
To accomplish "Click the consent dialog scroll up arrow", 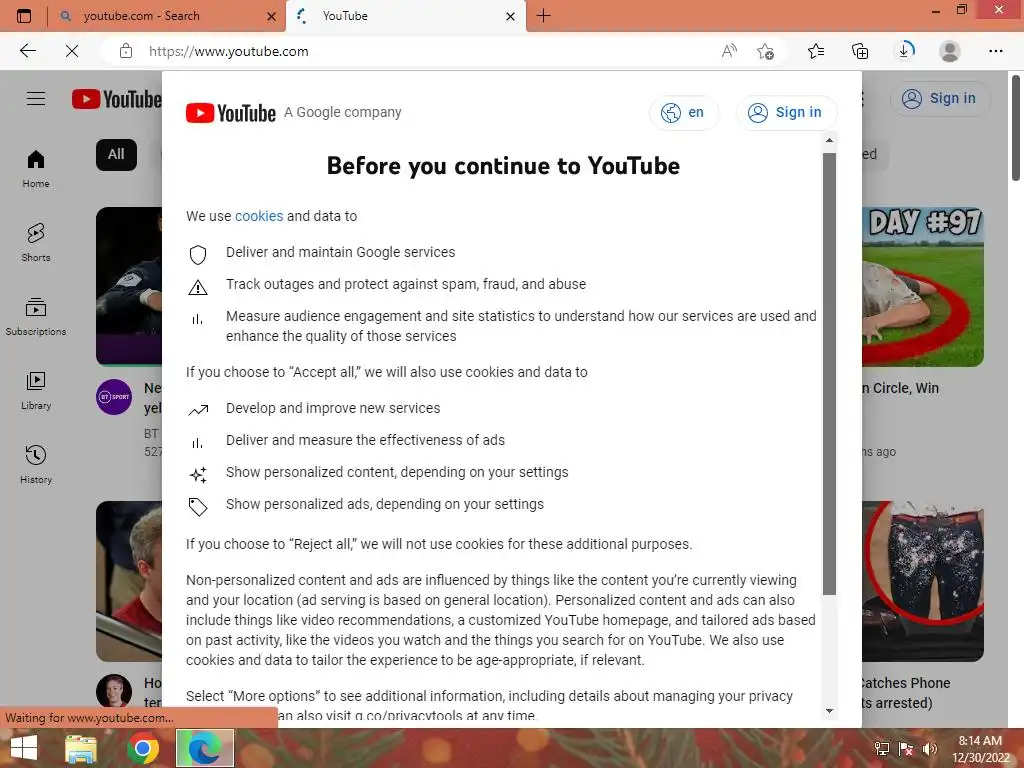I will click(x=829, y=140).
